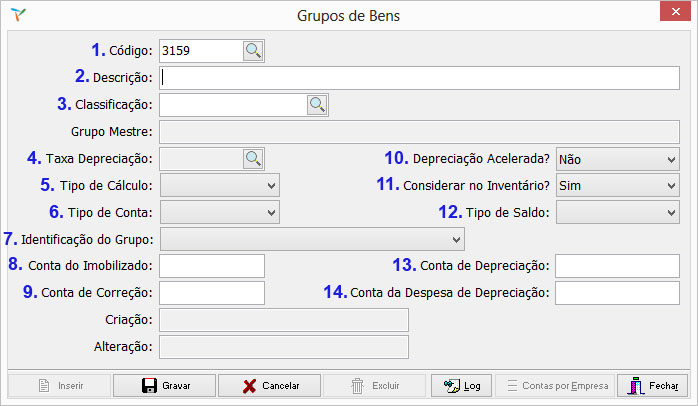This screenshot has height=406, width=698.
Task: Close the Grupos de Bens window
Action: 675,12
